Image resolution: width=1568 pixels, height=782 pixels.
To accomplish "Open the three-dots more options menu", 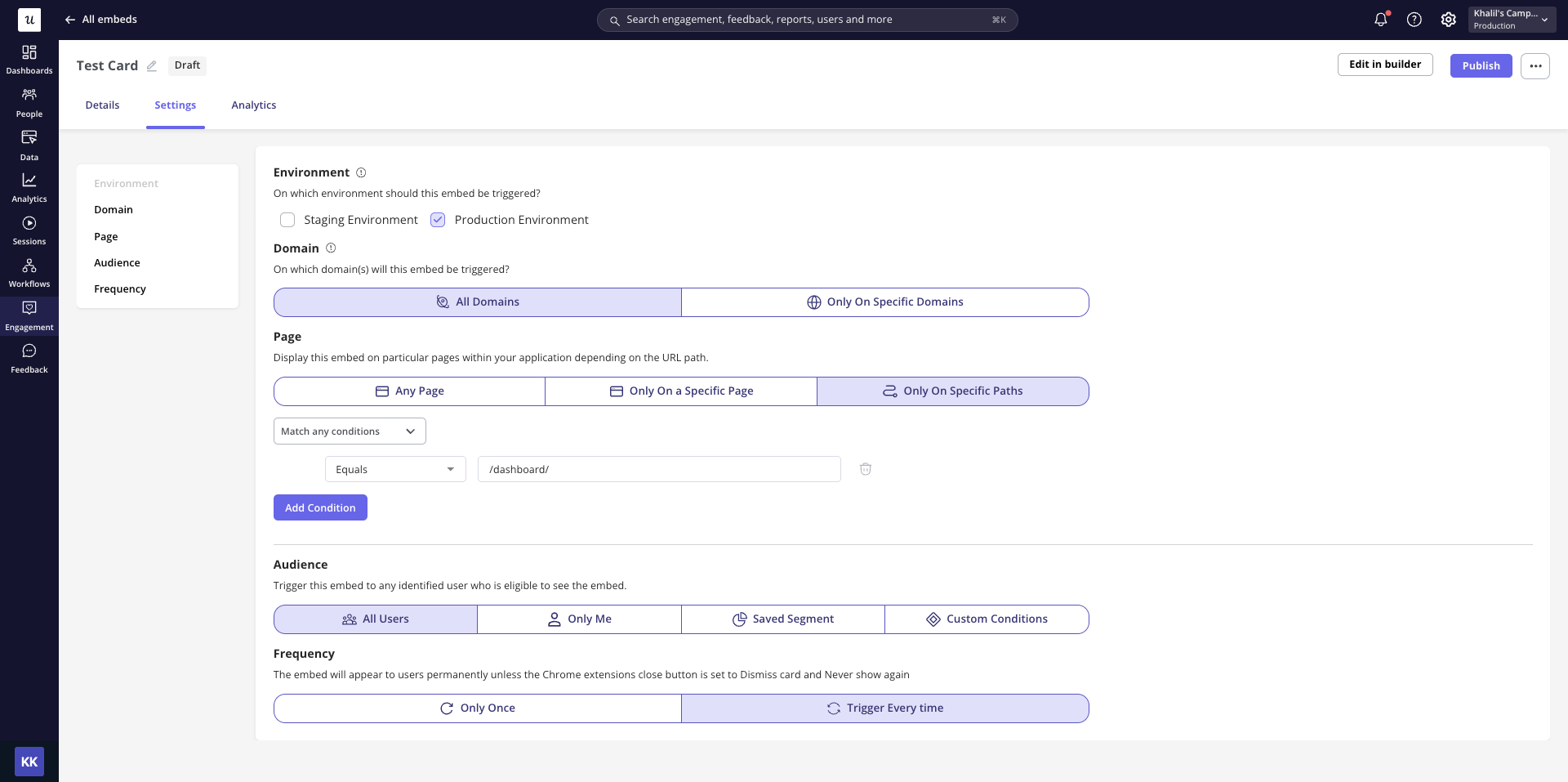I will point(1535,66).
